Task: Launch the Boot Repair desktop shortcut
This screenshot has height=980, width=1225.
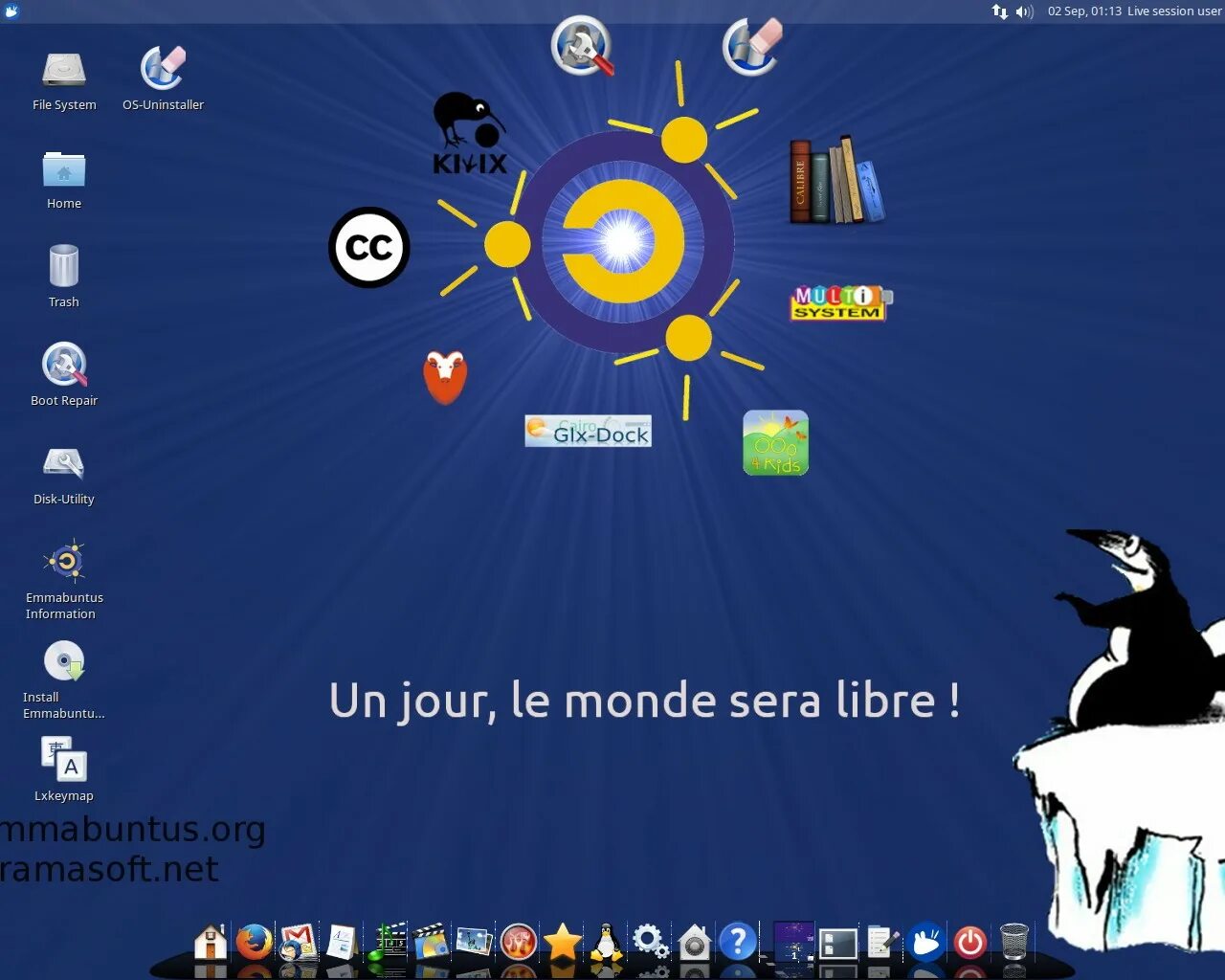Action: pos(64,374)
